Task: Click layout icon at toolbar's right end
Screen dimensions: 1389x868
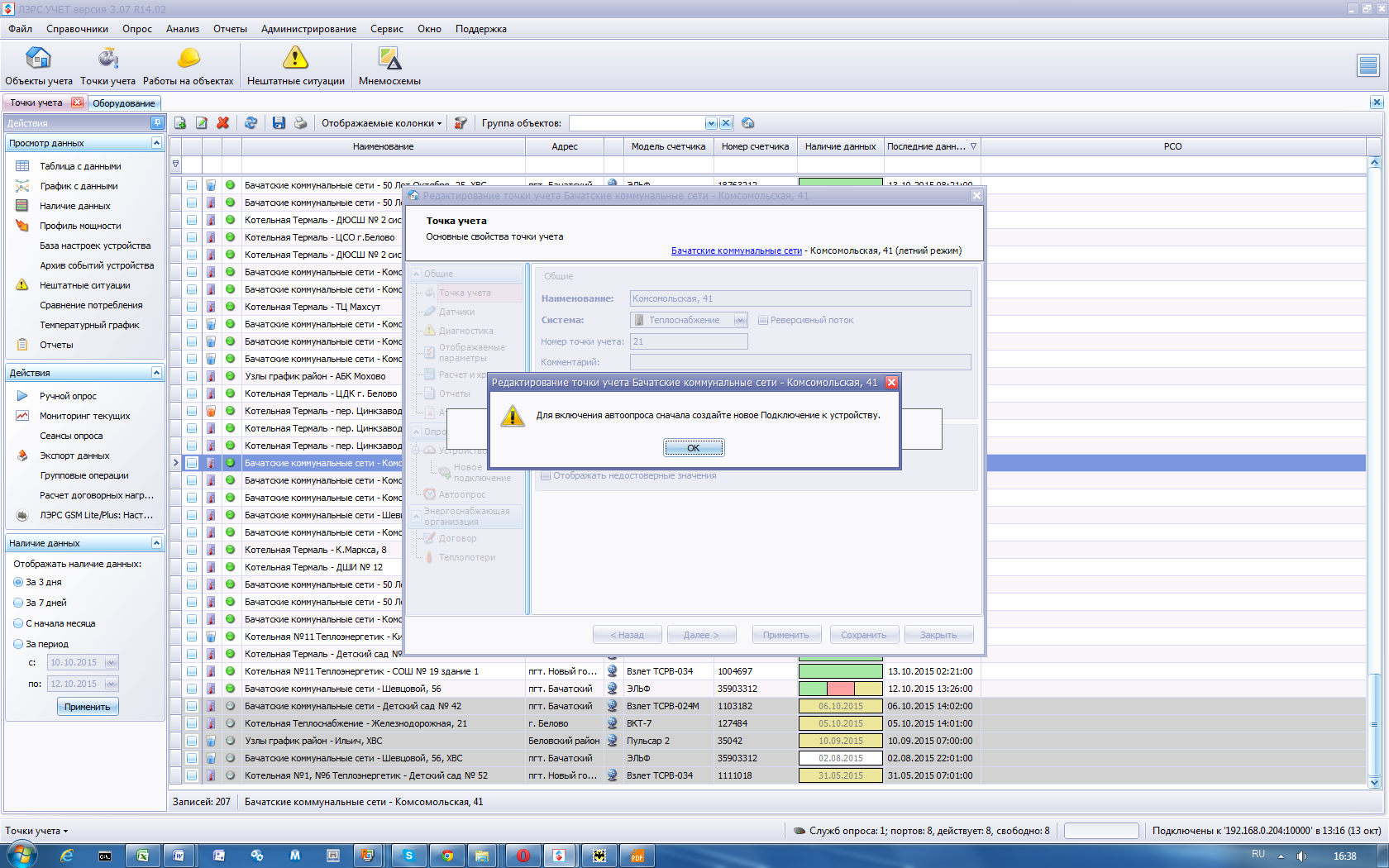Action: (1368, 65)
